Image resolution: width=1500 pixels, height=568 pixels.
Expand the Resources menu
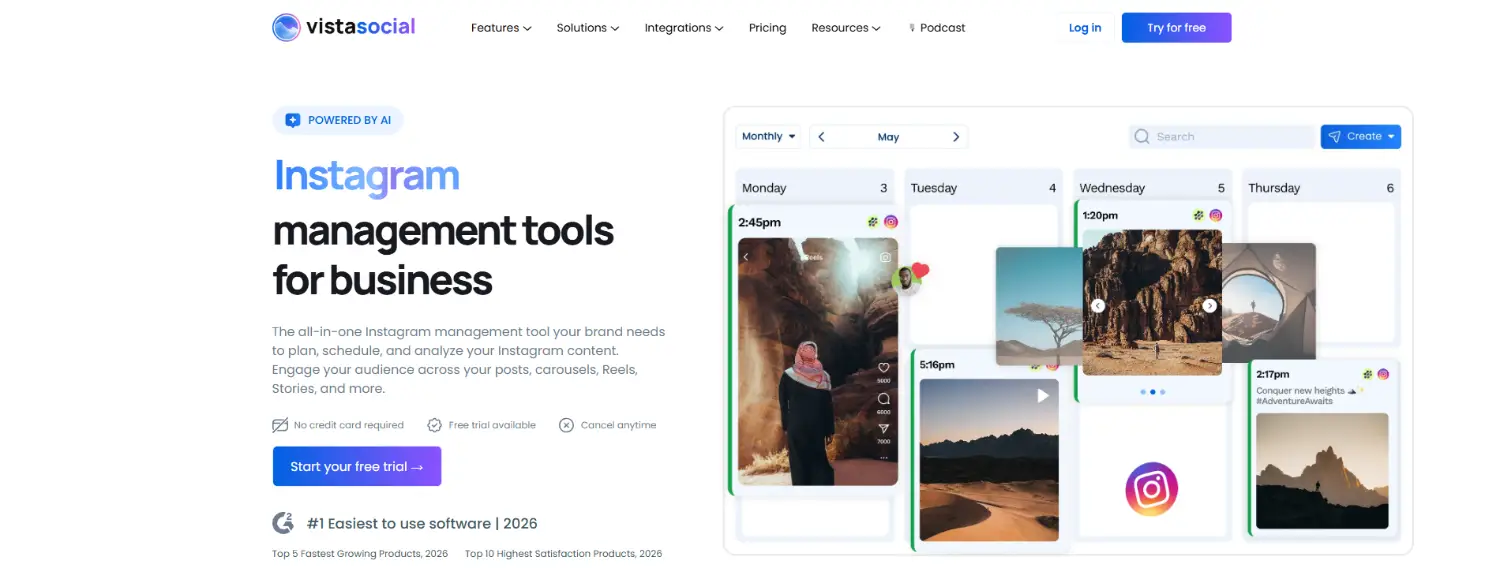point(846,28)
